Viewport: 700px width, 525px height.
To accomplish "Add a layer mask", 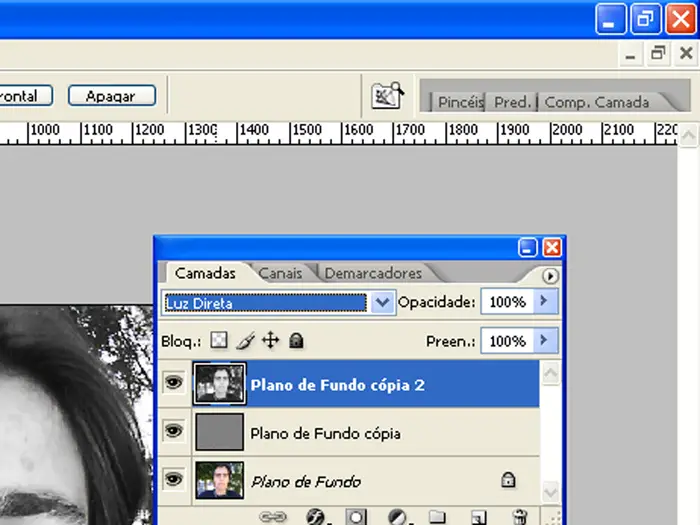I will [x=356, y=517].
